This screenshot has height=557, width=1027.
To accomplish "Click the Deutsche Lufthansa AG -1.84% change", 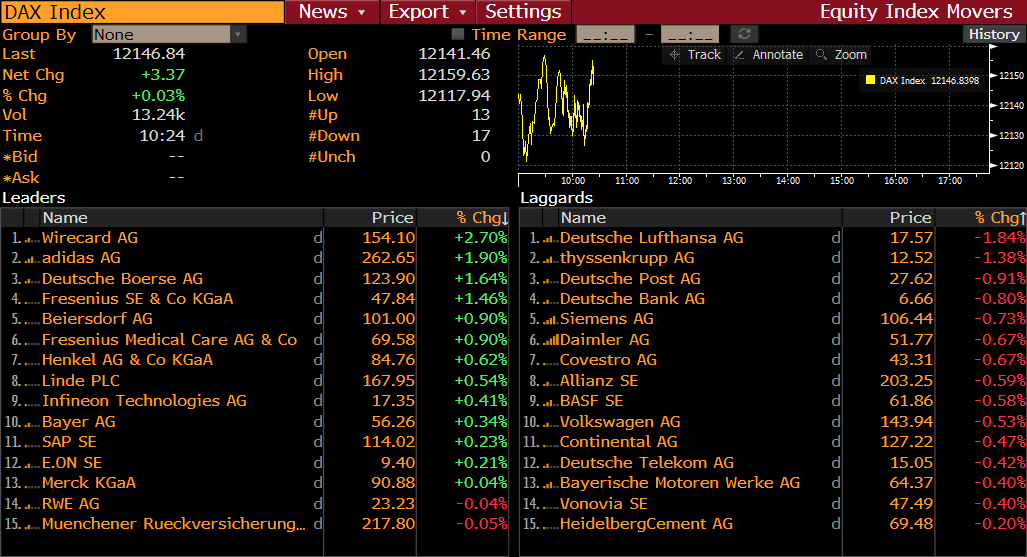I will [x=1000, y=238].
